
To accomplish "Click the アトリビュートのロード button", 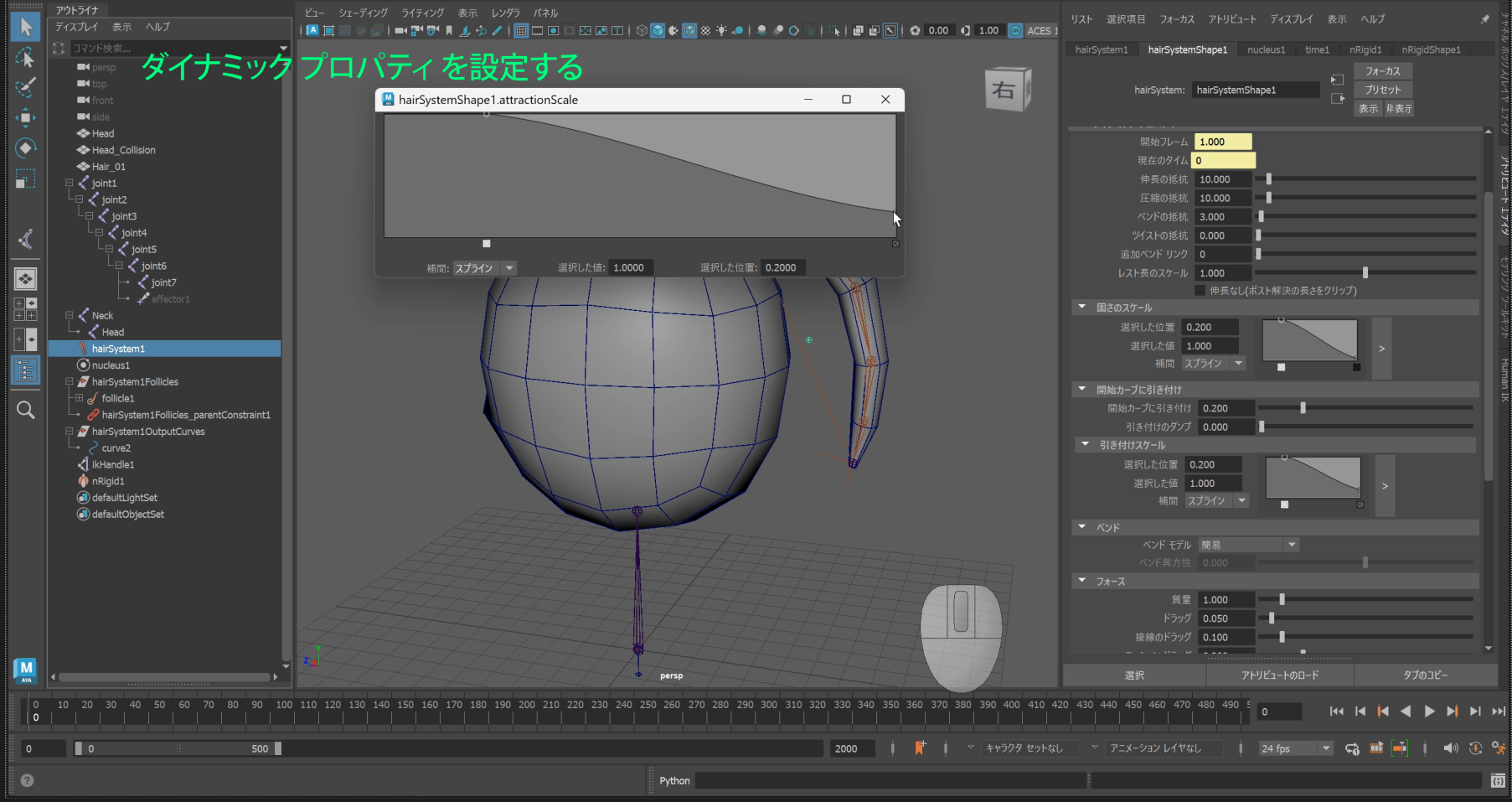I will pyautogui.click(x=1279, y=675).
